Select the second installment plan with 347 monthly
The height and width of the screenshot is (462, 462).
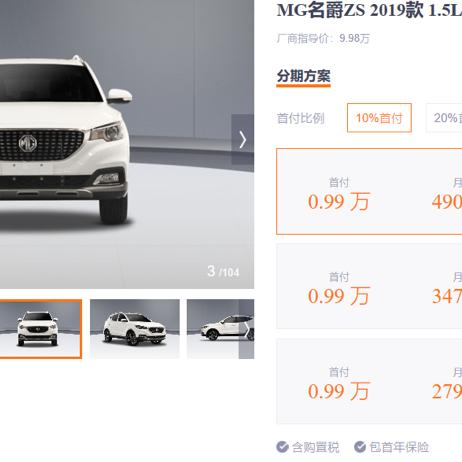(x=369, y=286)
